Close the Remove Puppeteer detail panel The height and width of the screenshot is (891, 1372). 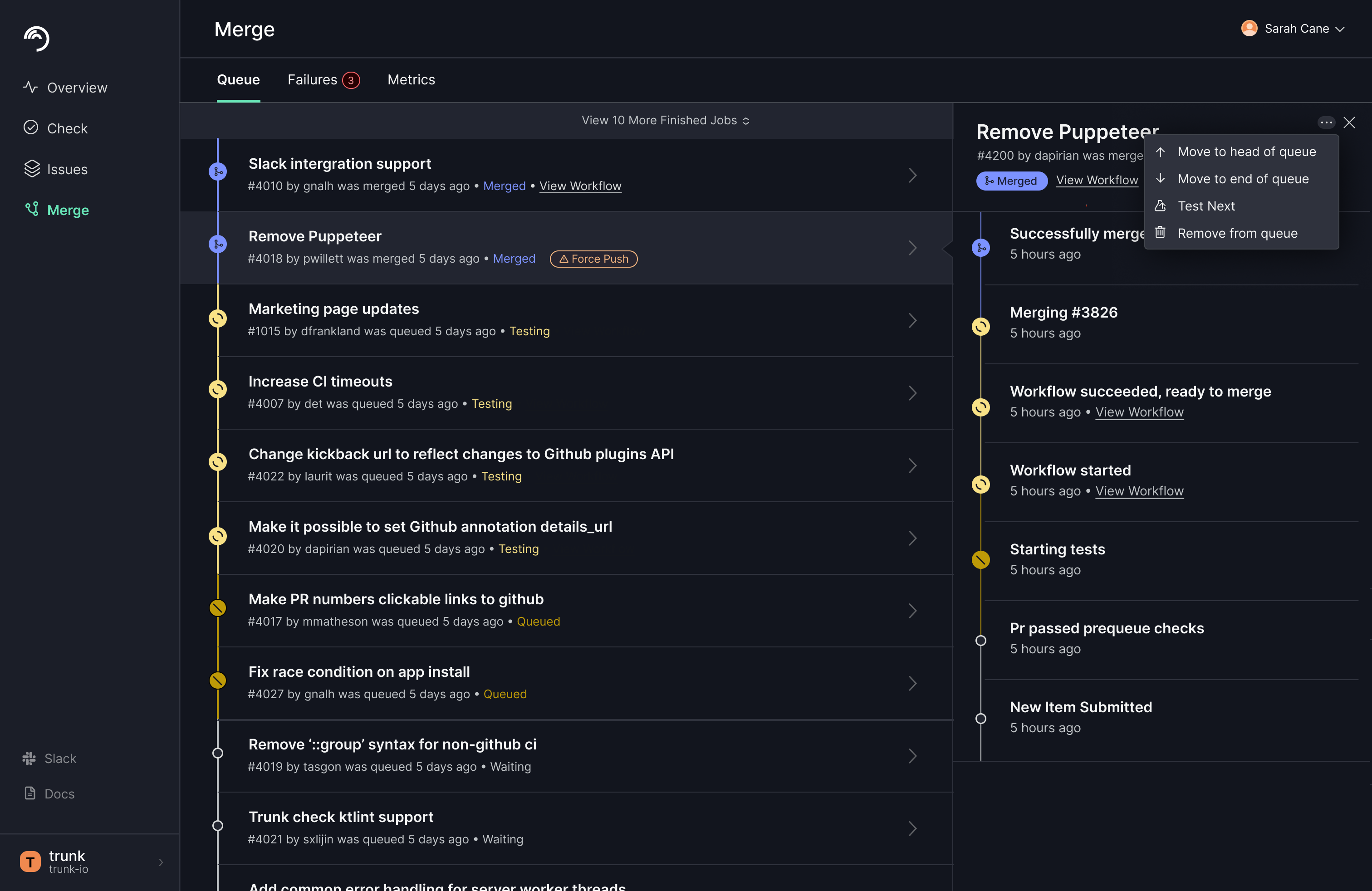[x=1349, y=122]
